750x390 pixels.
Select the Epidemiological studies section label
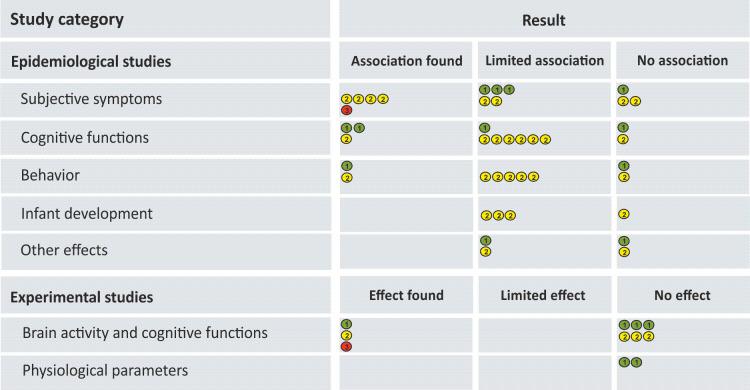click(91, 62)
